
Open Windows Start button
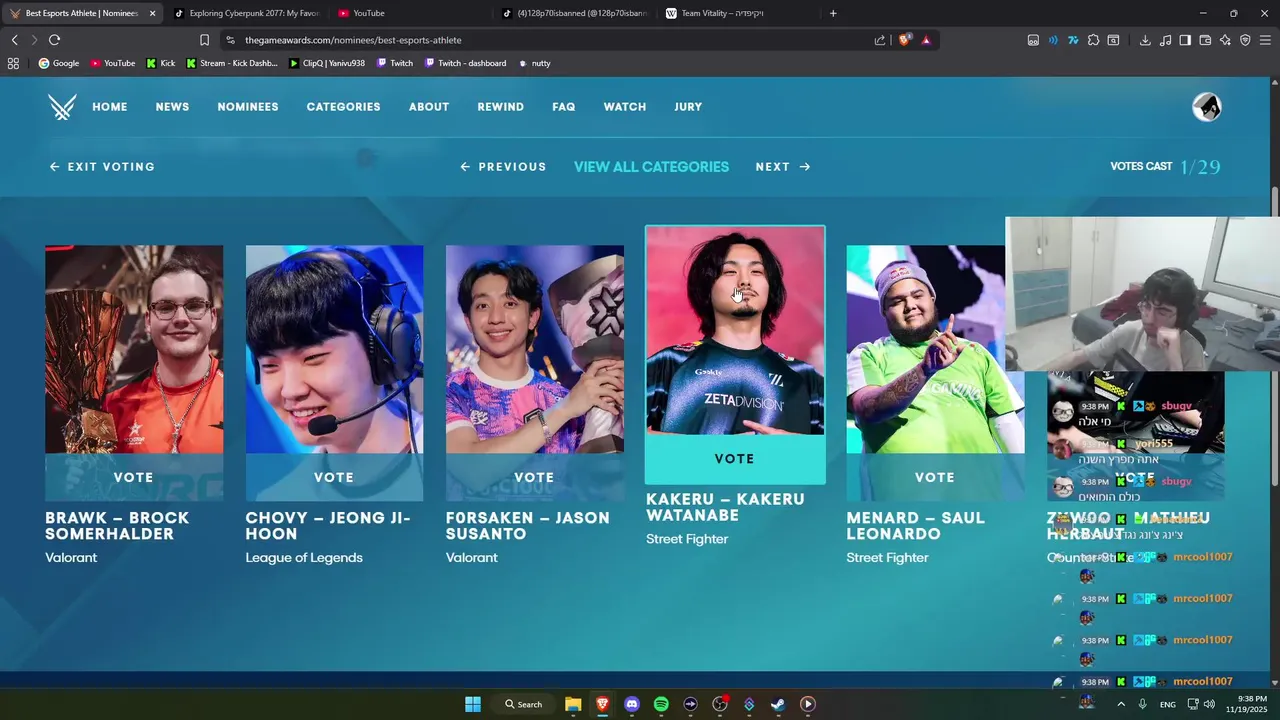(473, 704)
